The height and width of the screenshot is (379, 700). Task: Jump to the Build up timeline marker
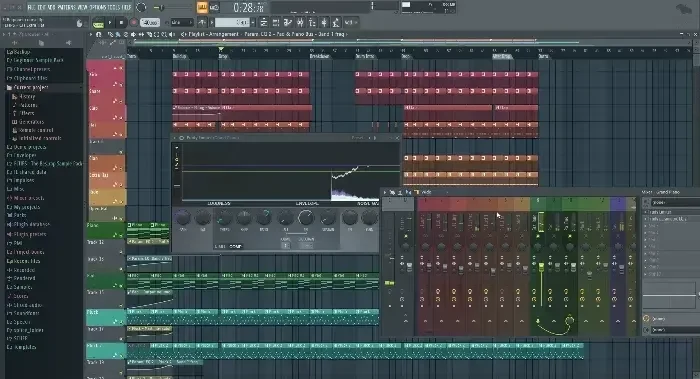[179, 56]
